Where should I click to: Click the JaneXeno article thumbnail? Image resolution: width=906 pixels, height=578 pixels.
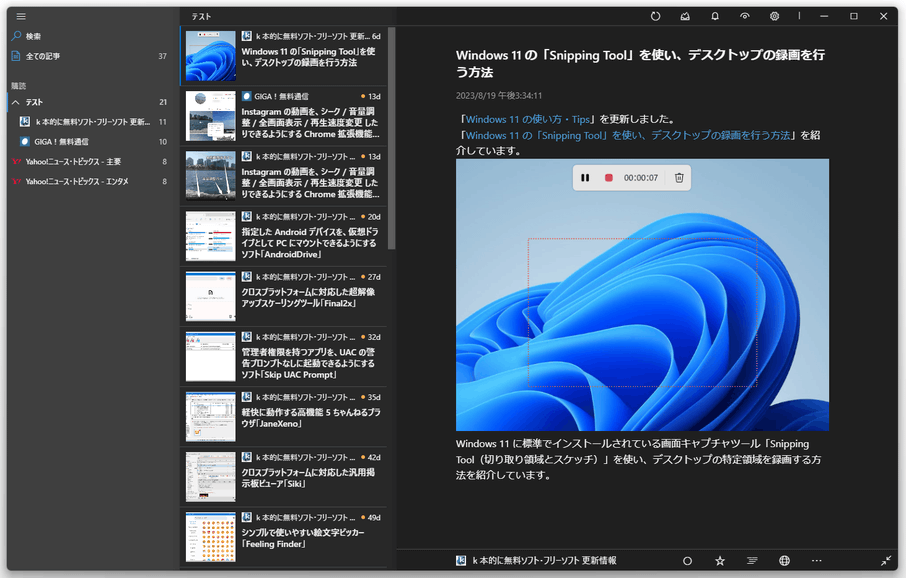point(210,416)
